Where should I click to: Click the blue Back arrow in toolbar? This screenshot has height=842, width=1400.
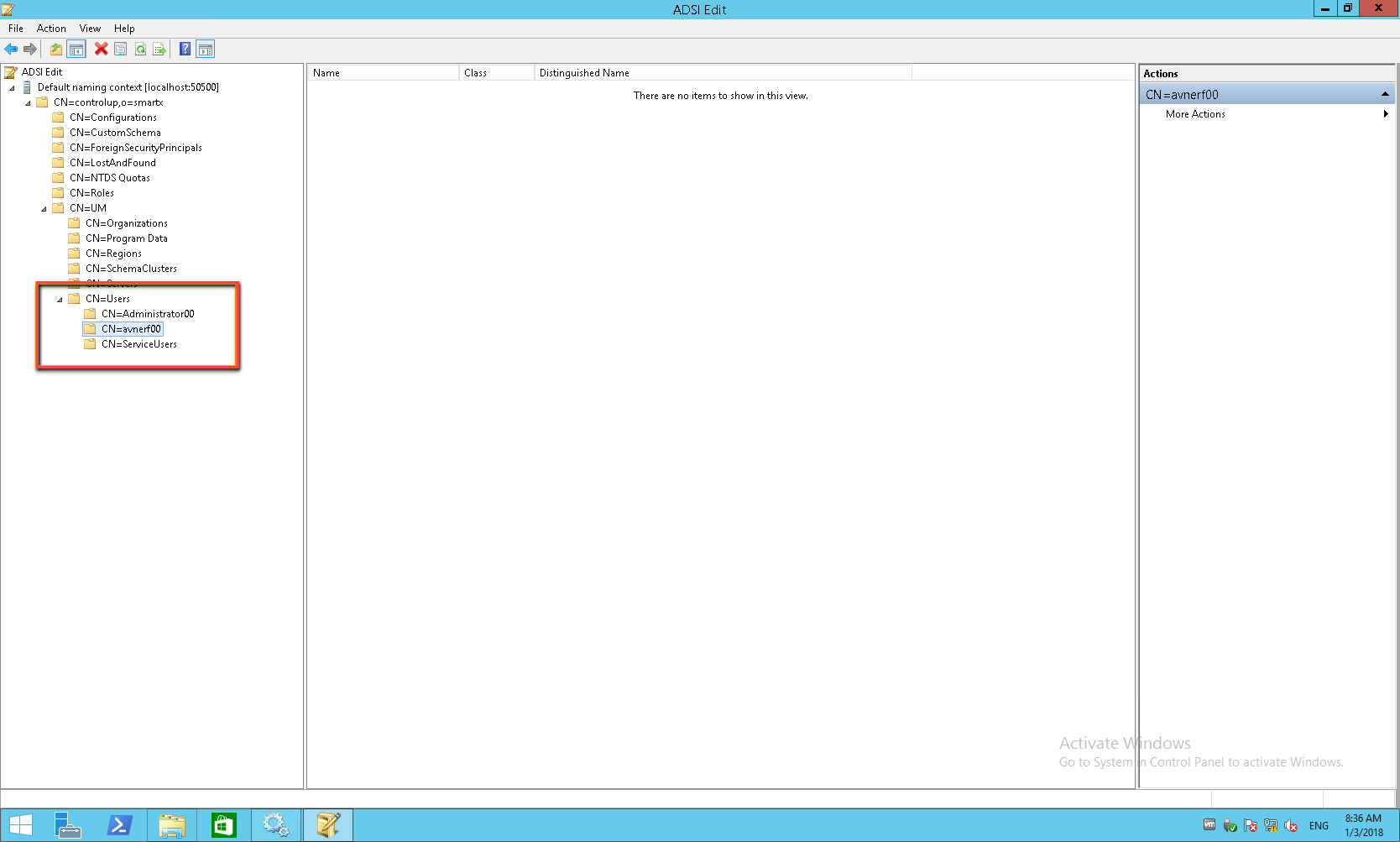(11, 50)
